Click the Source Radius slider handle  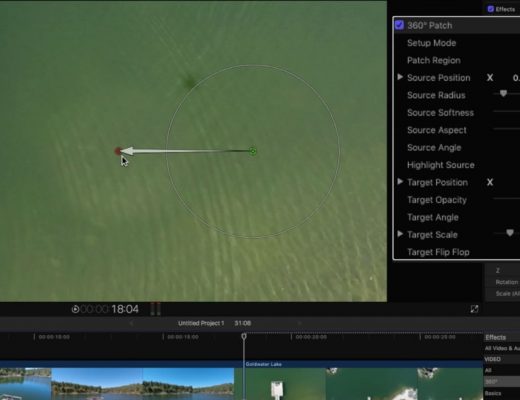503,94
